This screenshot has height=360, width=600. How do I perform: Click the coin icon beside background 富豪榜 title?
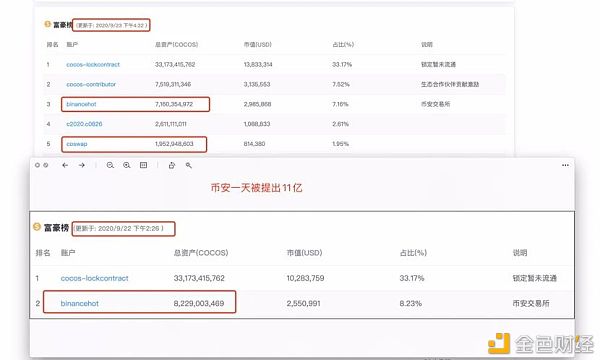pos(47,24)
